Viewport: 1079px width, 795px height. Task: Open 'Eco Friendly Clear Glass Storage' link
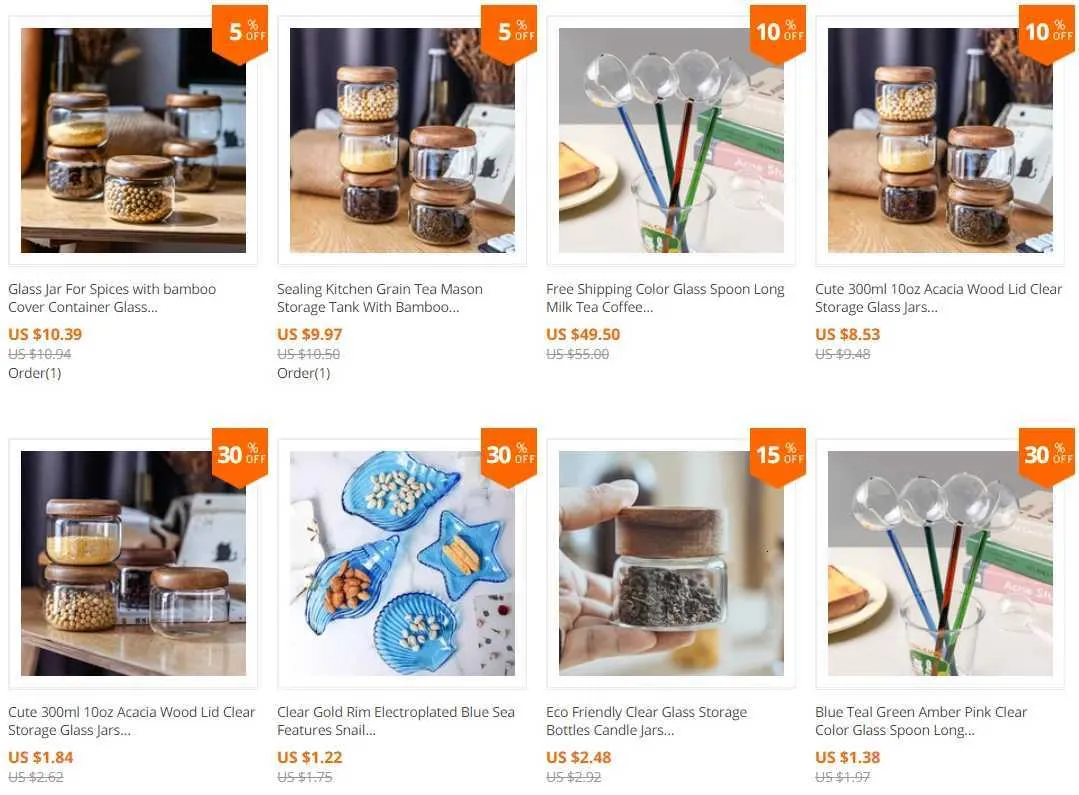tap(646, 721)
